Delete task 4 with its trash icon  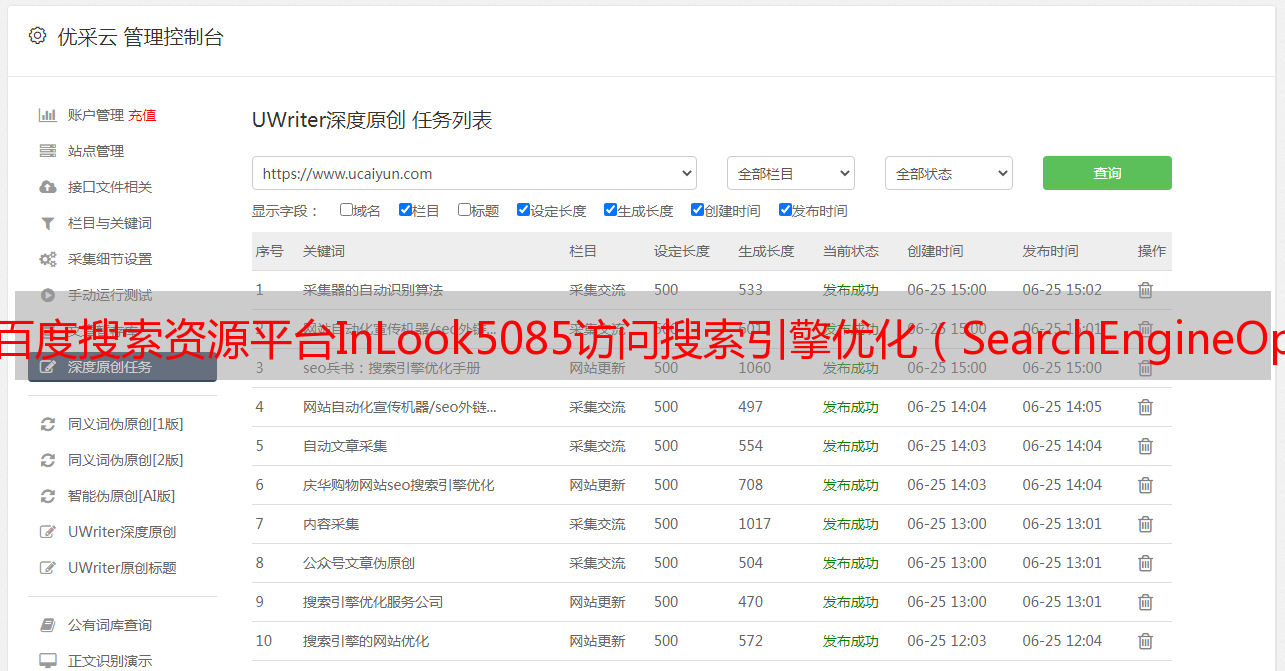(x=1145, y=407)
